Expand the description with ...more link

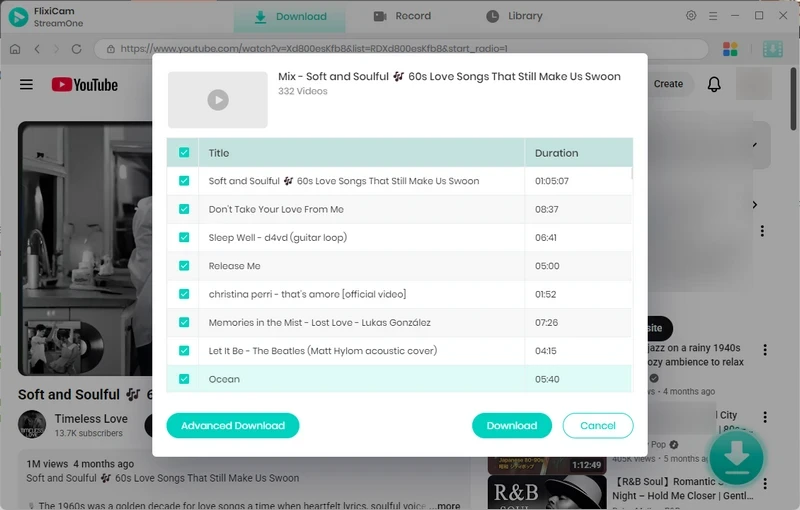coord(445,505)
